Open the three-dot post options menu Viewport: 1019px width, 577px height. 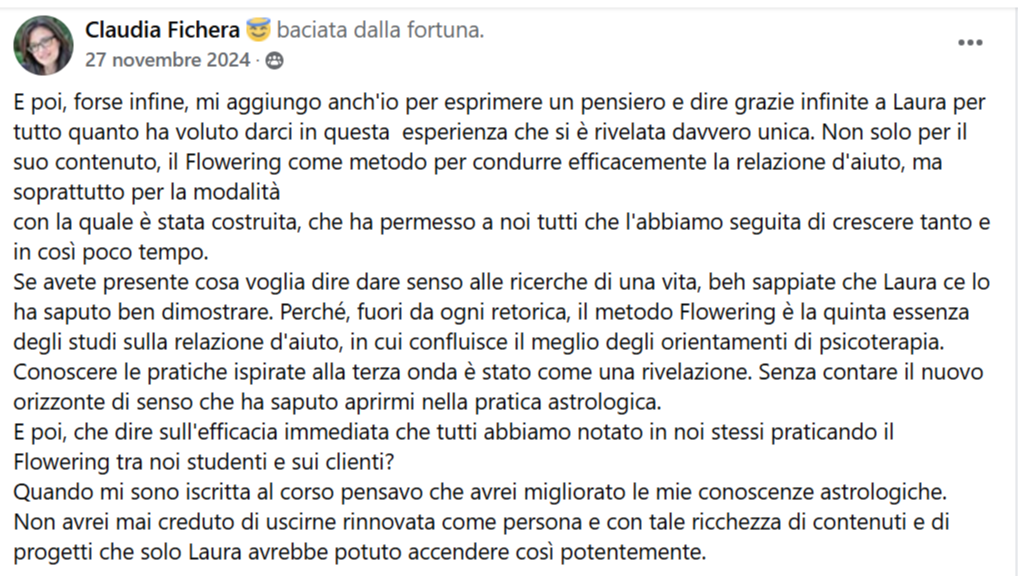click(x=970, y=43)
